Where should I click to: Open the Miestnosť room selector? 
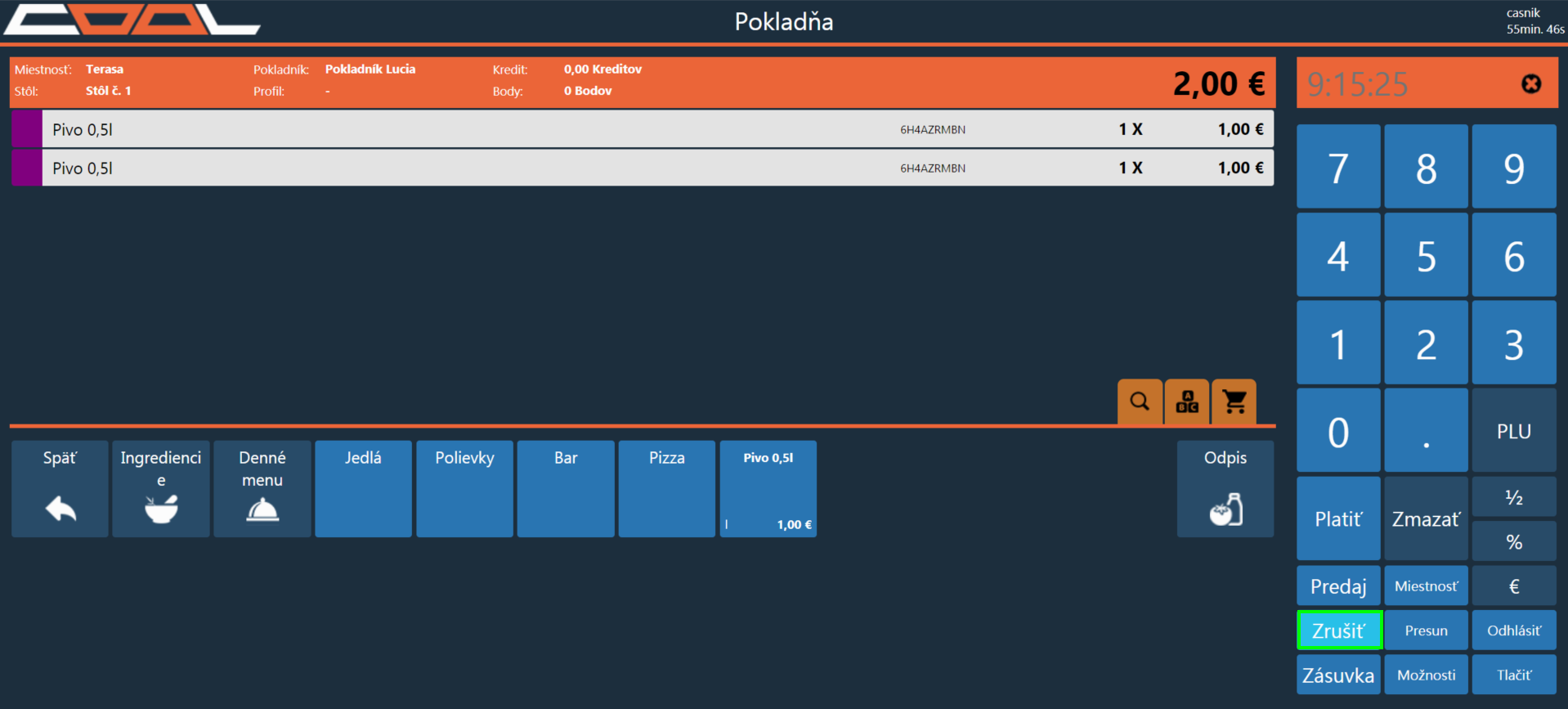[1426, 586]
